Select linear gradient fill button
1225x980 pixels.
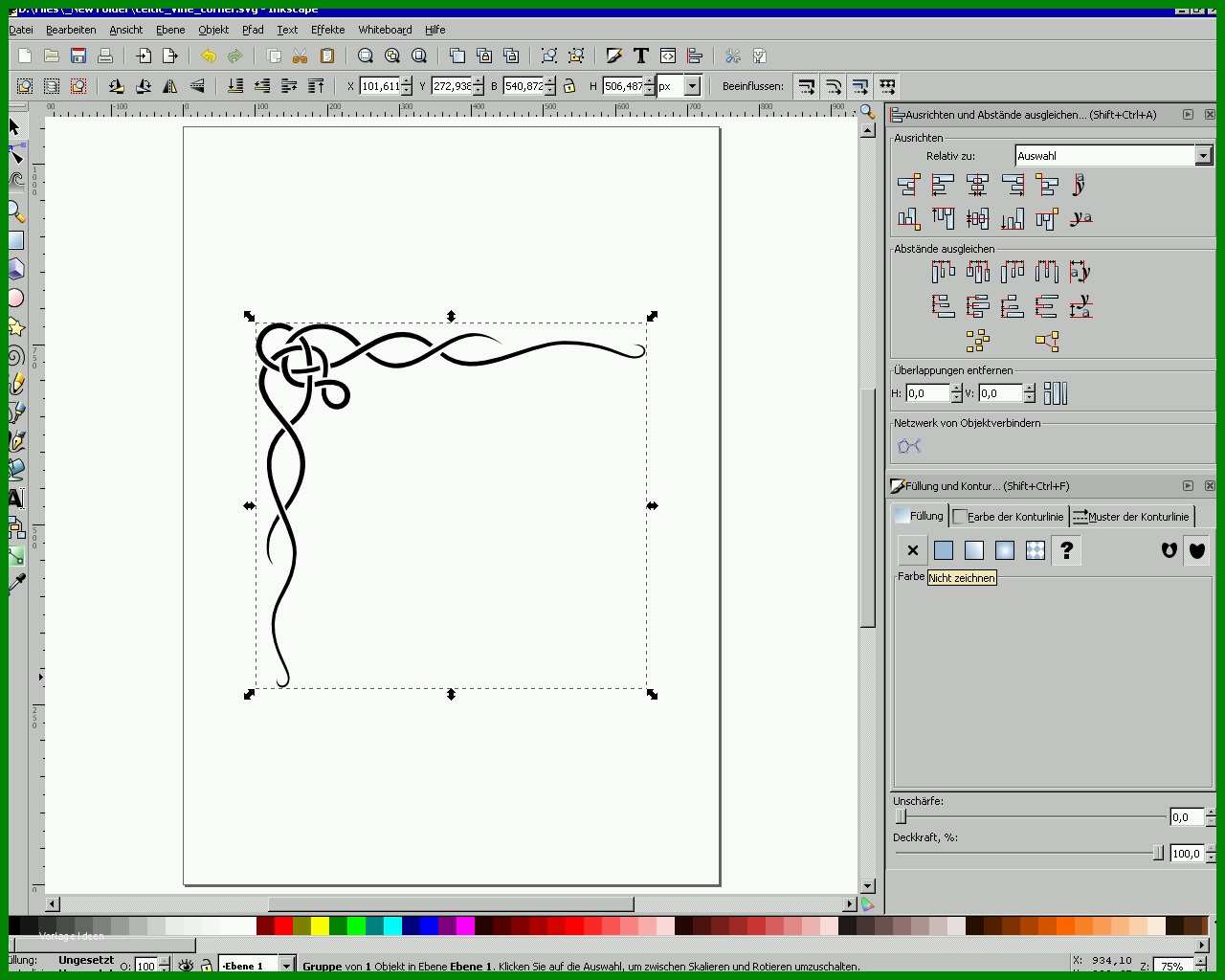[973, 550]
